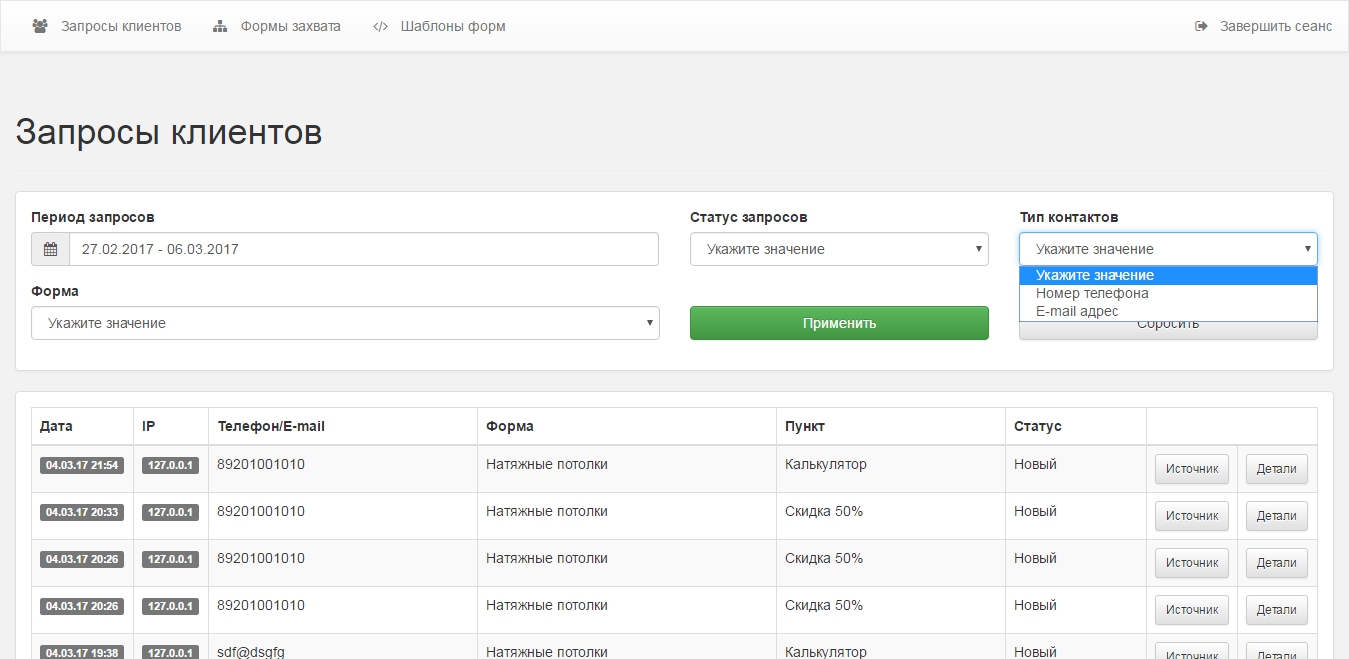Collapse the Тип контактов dropdown
The width and height of the screenshot is (1349, 659).
1167,249
